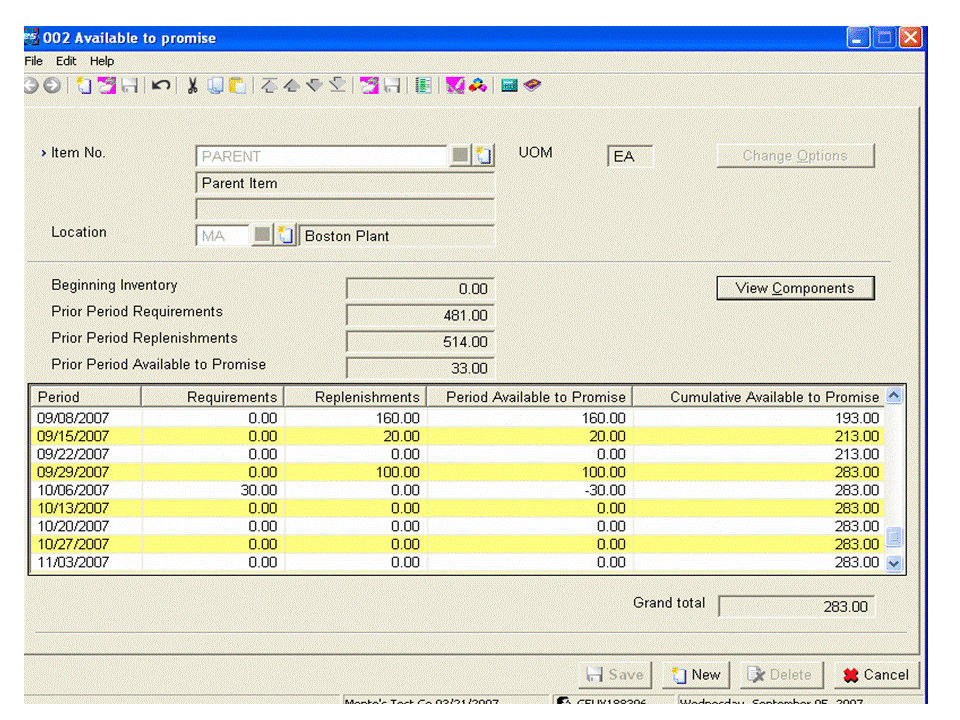
Task: Open the lookup button next to PARENT
Action: click(460, 156)
